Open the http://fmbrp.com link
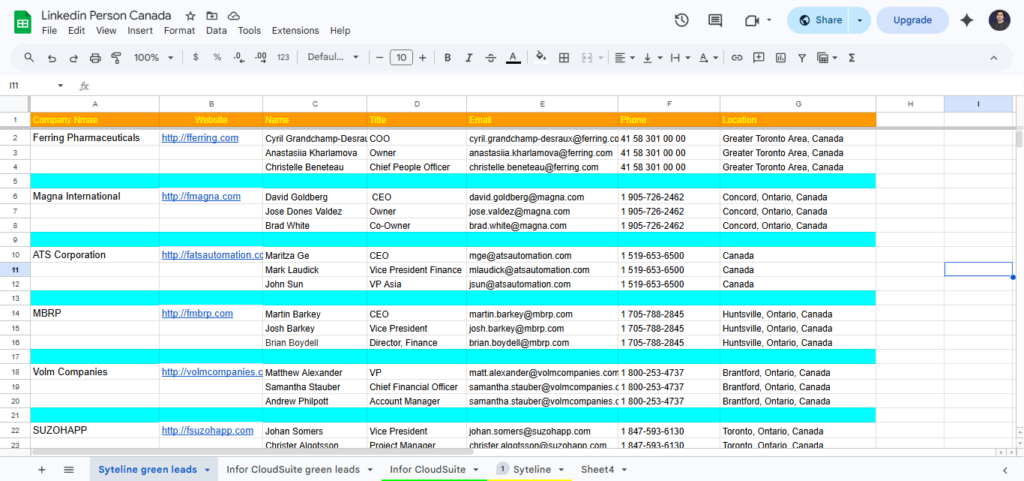 [x=197, y=313]
